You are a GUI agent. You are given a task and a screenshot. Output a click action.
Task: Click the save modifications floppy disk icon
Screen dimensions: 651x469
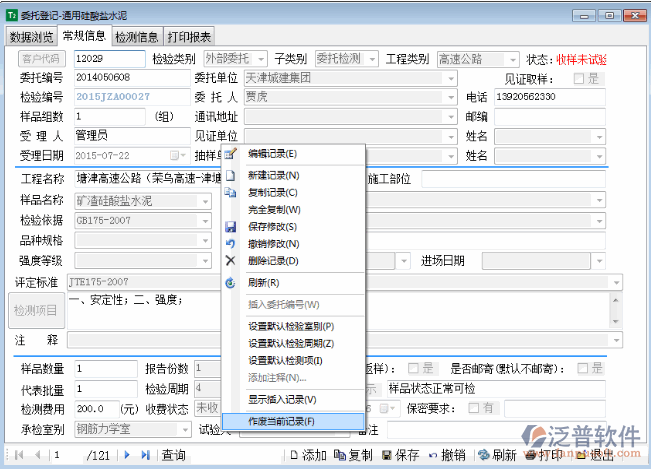(231, 227)
